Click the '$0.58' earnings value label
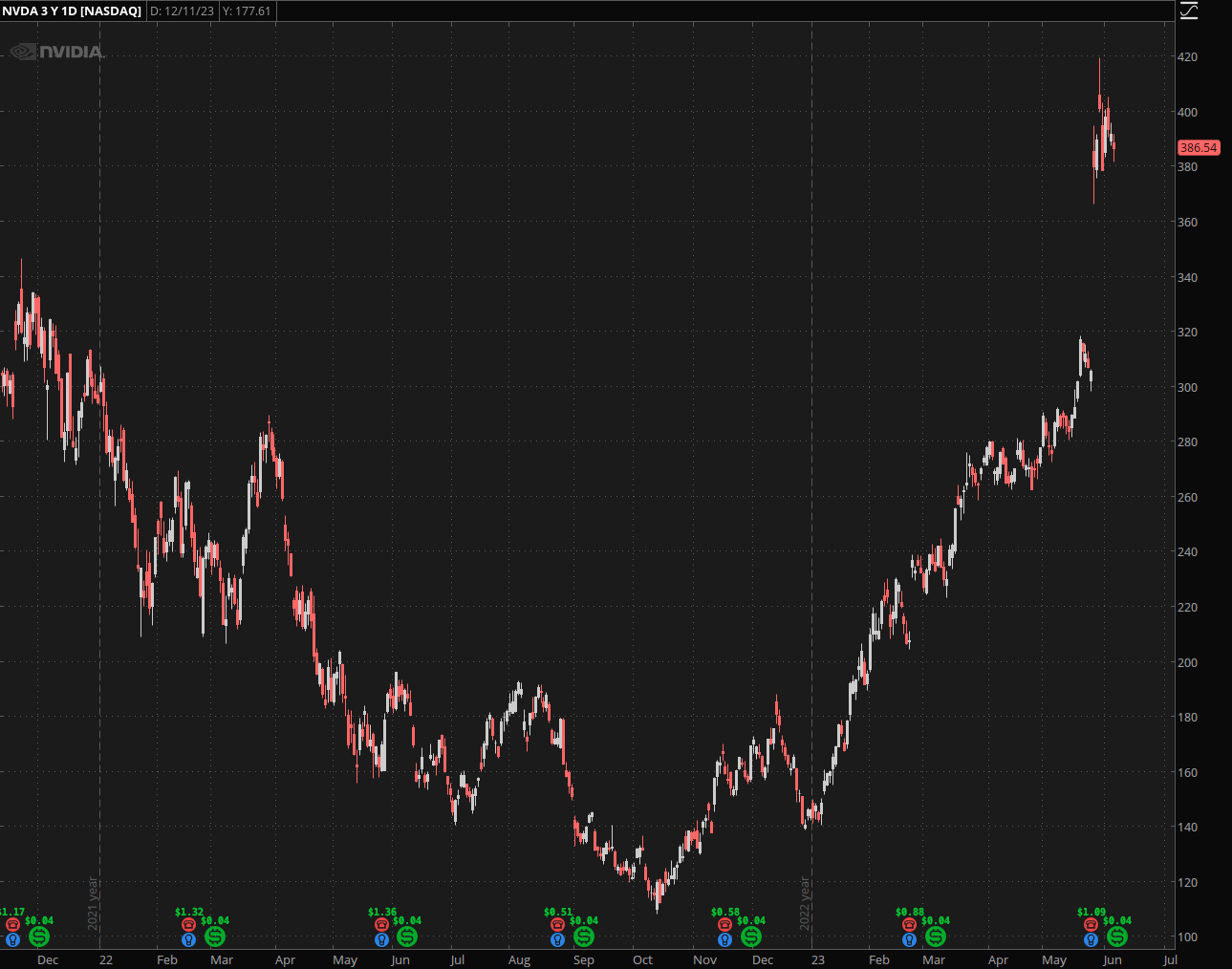Image resolution: width=1232 pixels, height=969 pixels. pyautogui.click(x=725, y=913)
